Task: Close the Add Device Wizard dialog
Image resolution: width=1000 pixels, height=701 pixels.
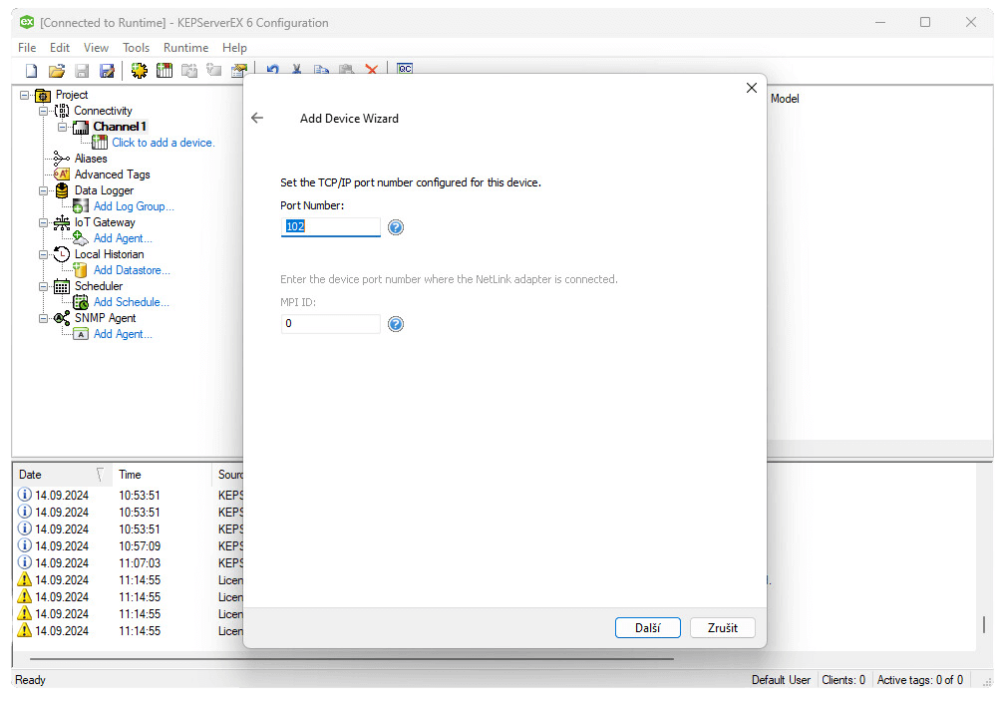Action: [752, 88]
